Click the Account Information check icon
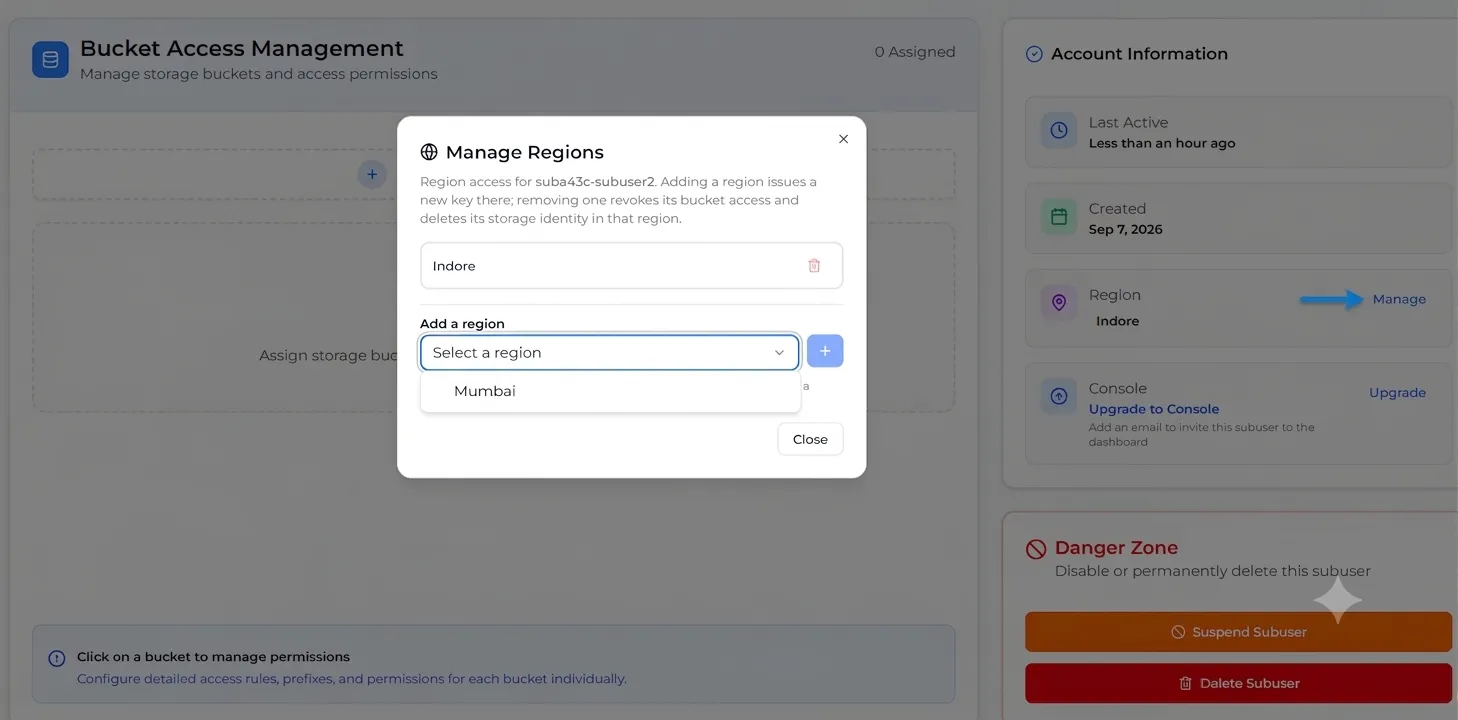This screenshot has width=1458, height=720. click(1034, 54)
